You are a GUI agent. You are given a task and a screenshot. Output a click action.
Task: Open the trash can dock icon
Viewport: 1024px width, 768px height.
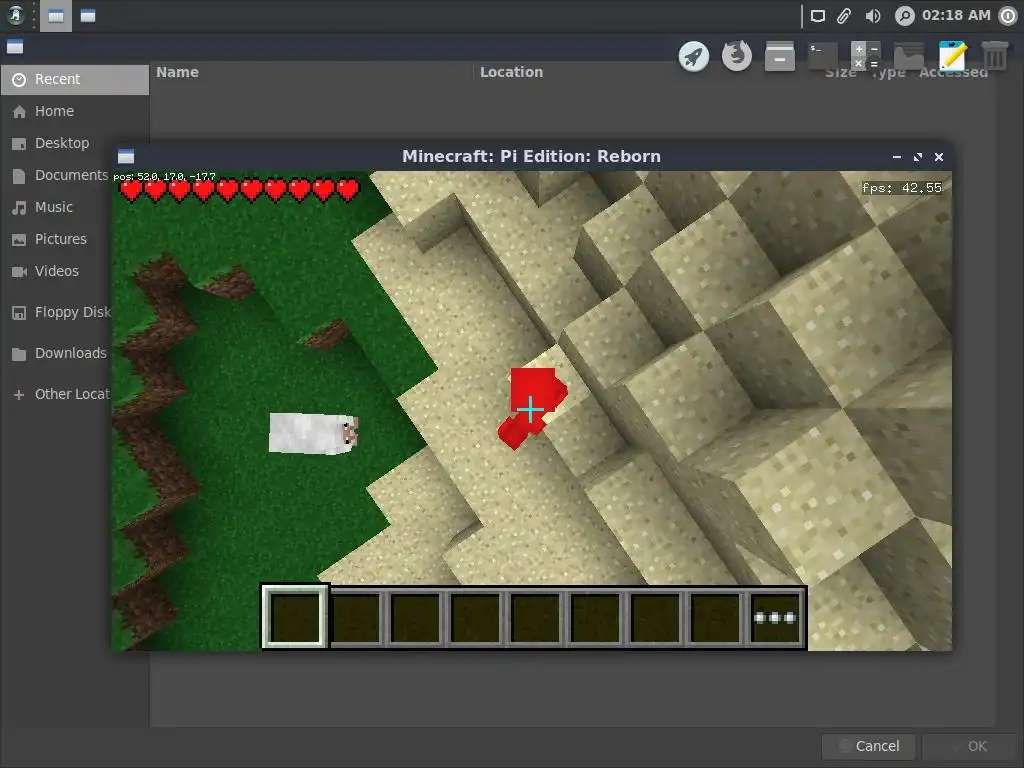pos(995,56)
